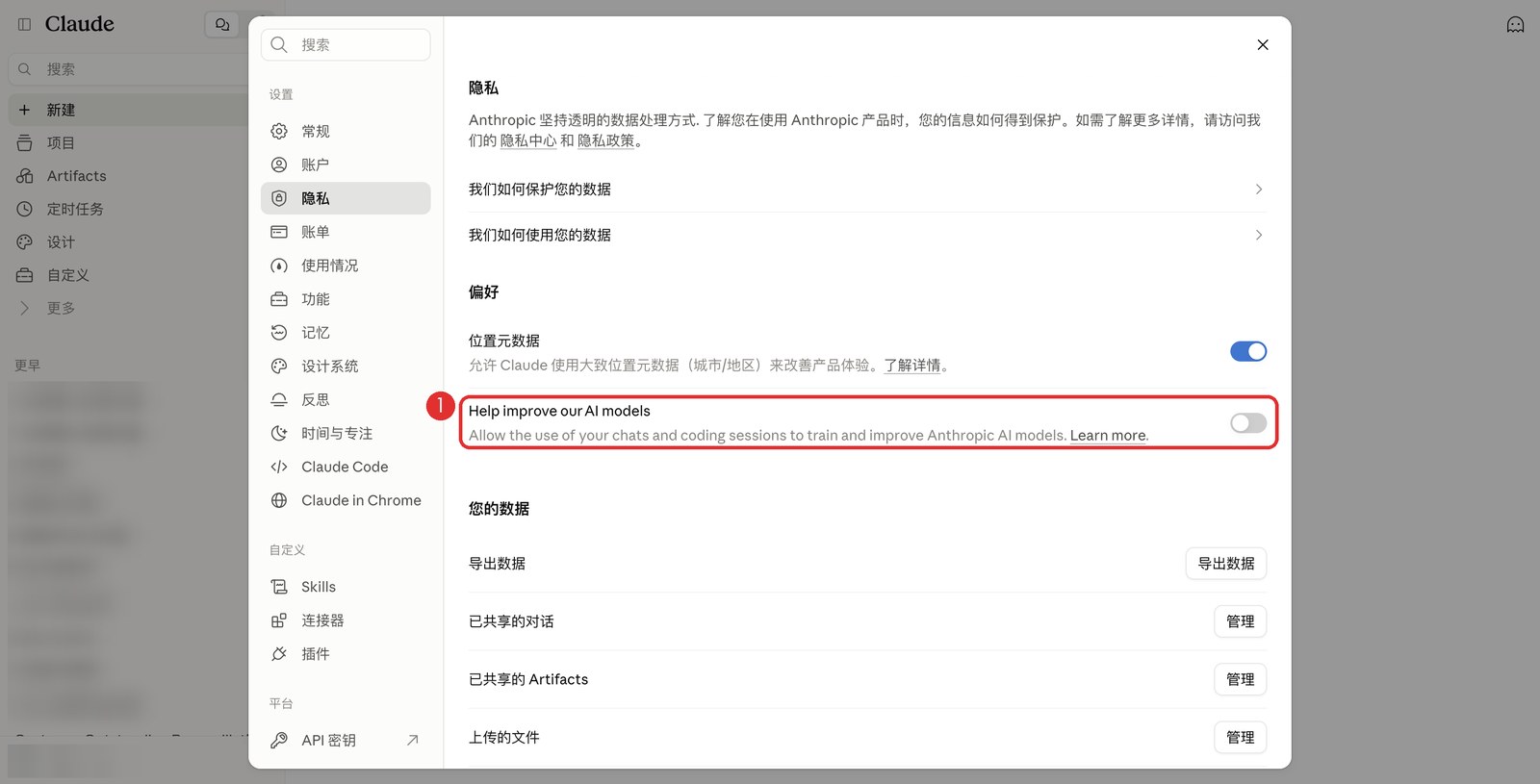
Task: Click the 导出数据 button
Action: pyautogui.click(x=1226, y=564)
